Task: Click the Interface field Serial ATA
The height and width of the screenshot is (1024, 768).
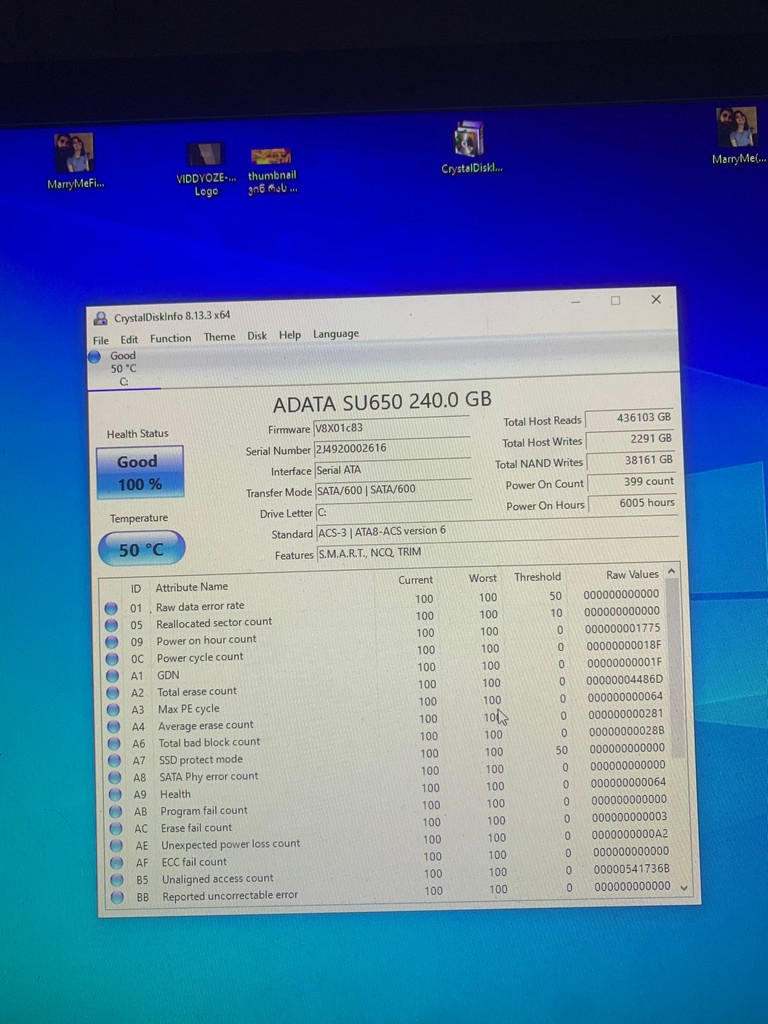Action: click(393, 469)
